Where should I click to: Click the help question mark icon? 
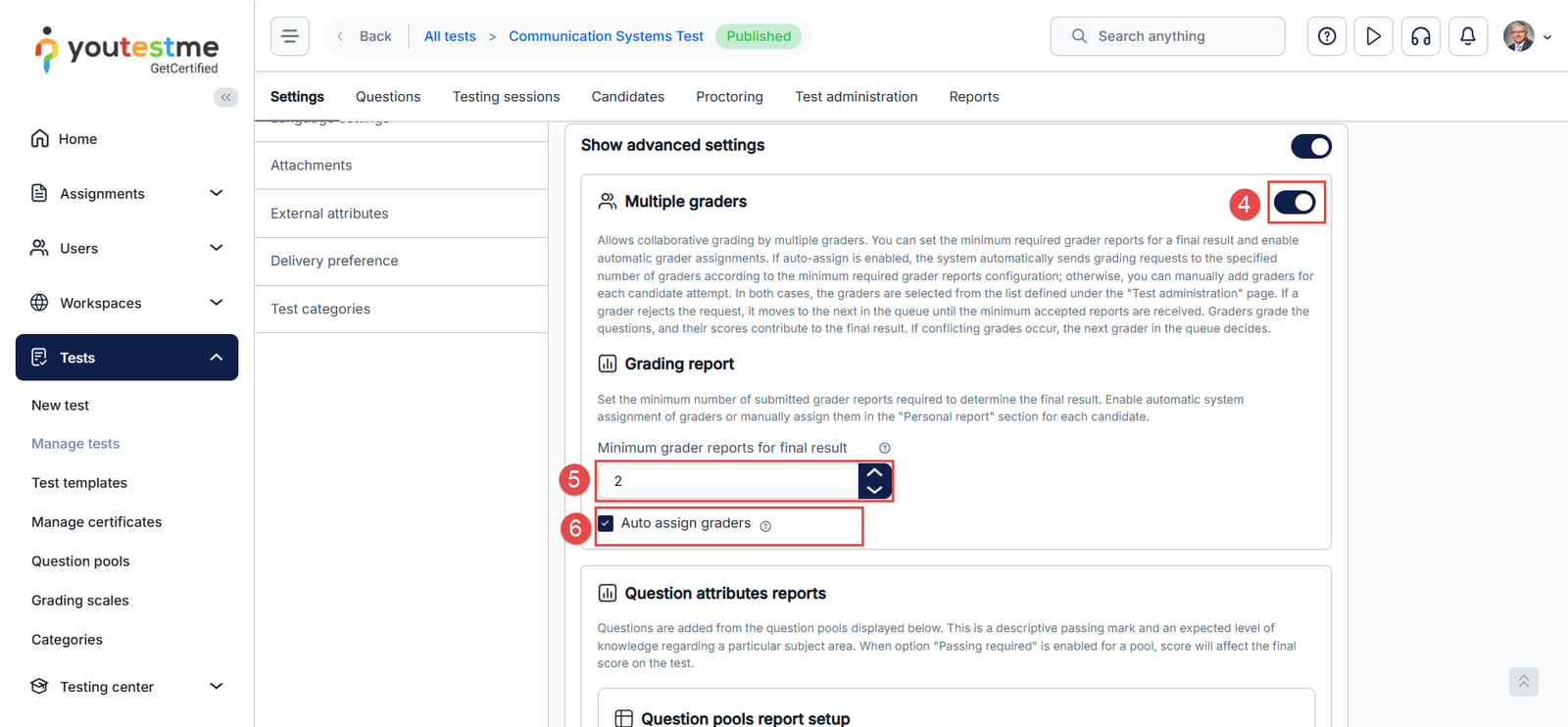pos(1326,36)
